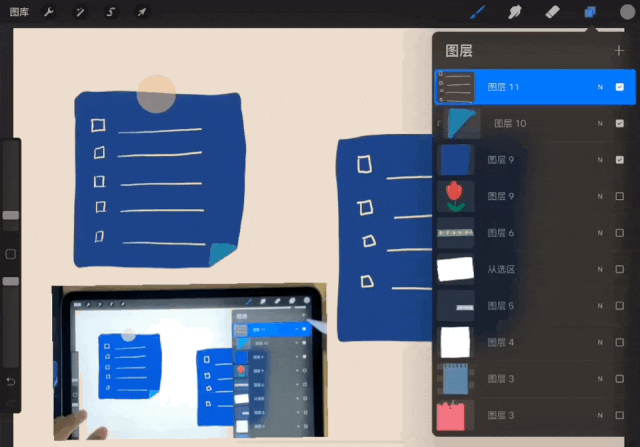Open blend mode N for 从选区 layer
640x447 pixels.
point(600,269)
